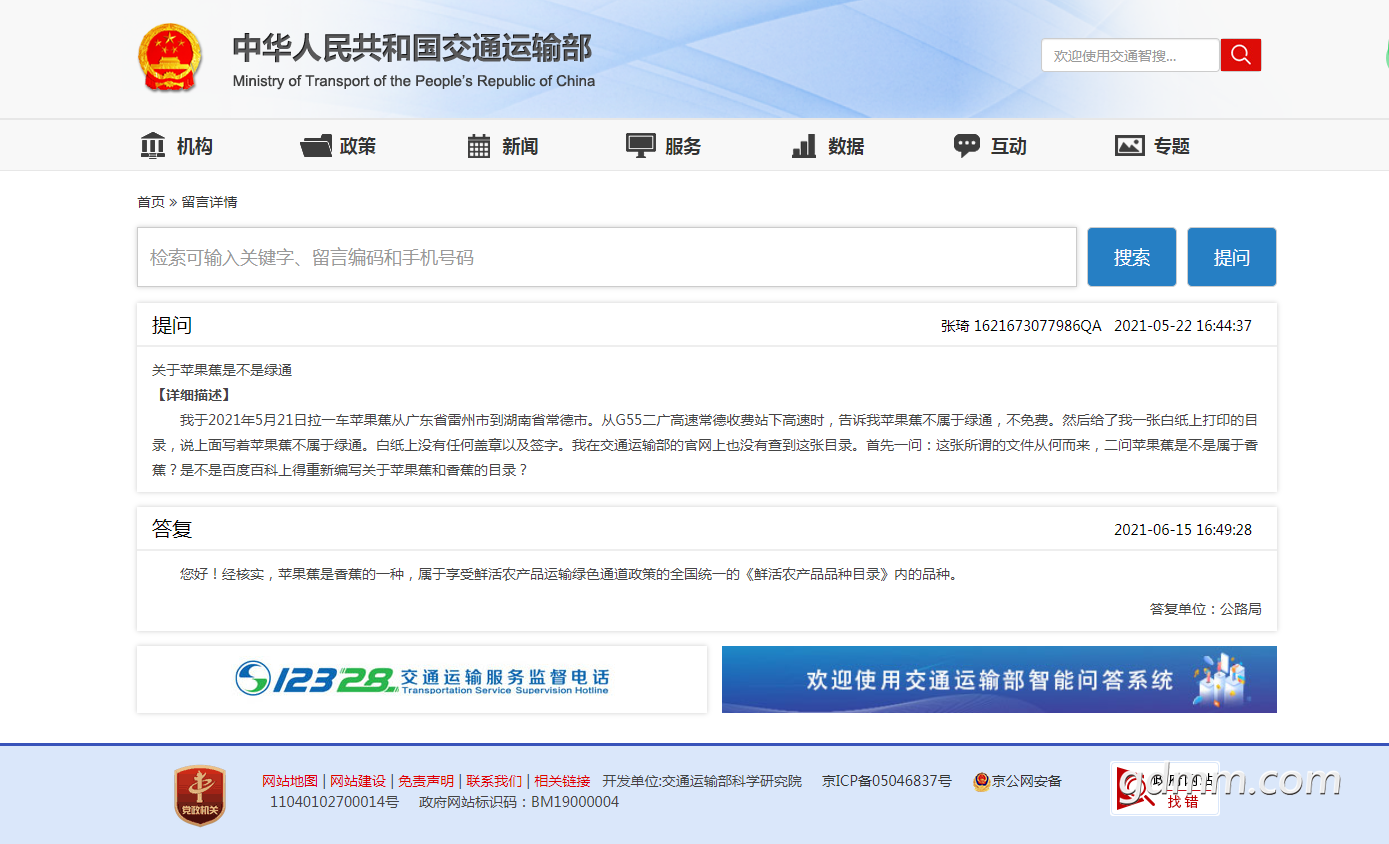Open the 网站建设 footer link

[358, 781]
